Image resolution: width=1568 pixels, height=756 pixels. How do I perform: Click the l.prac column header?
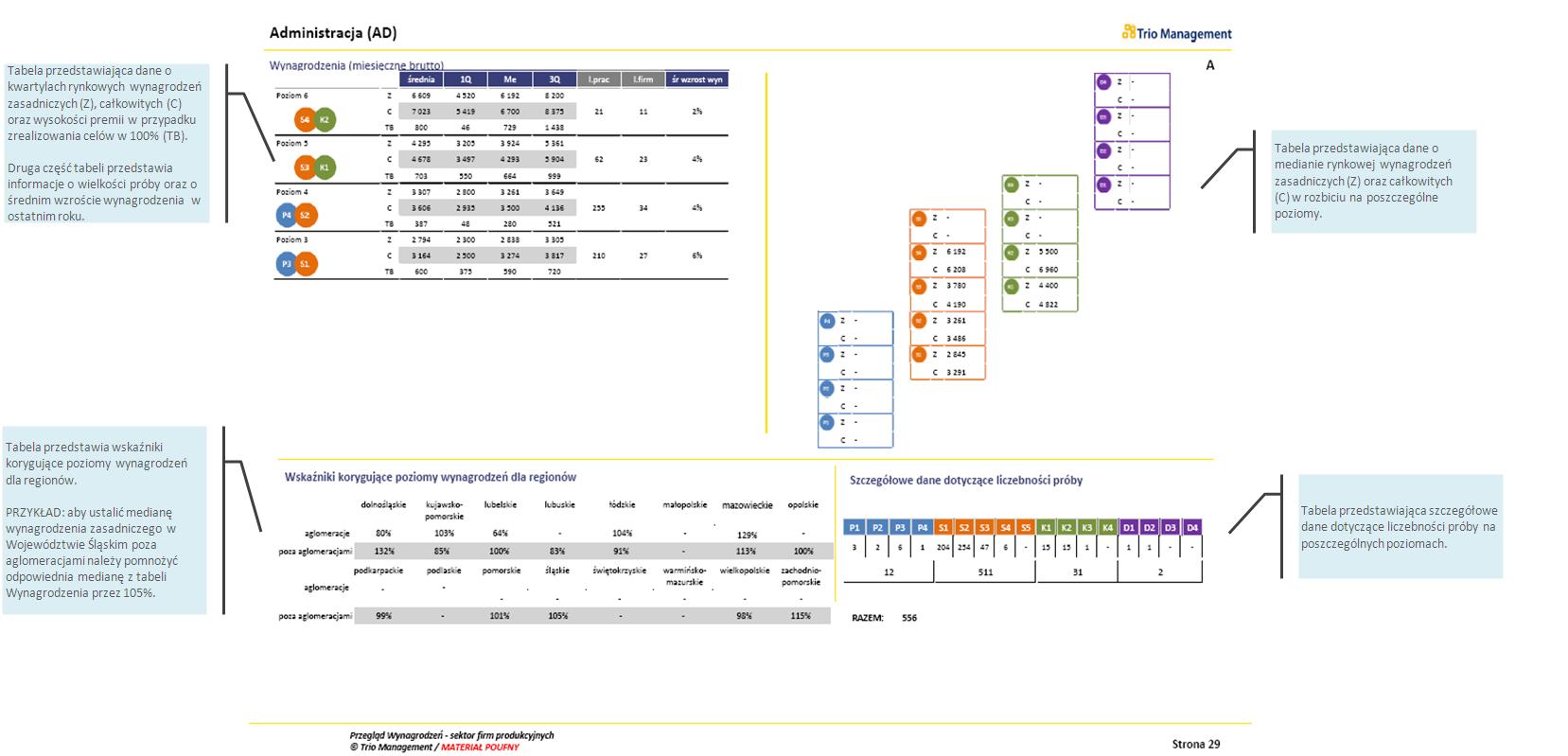tap(599, 79)
